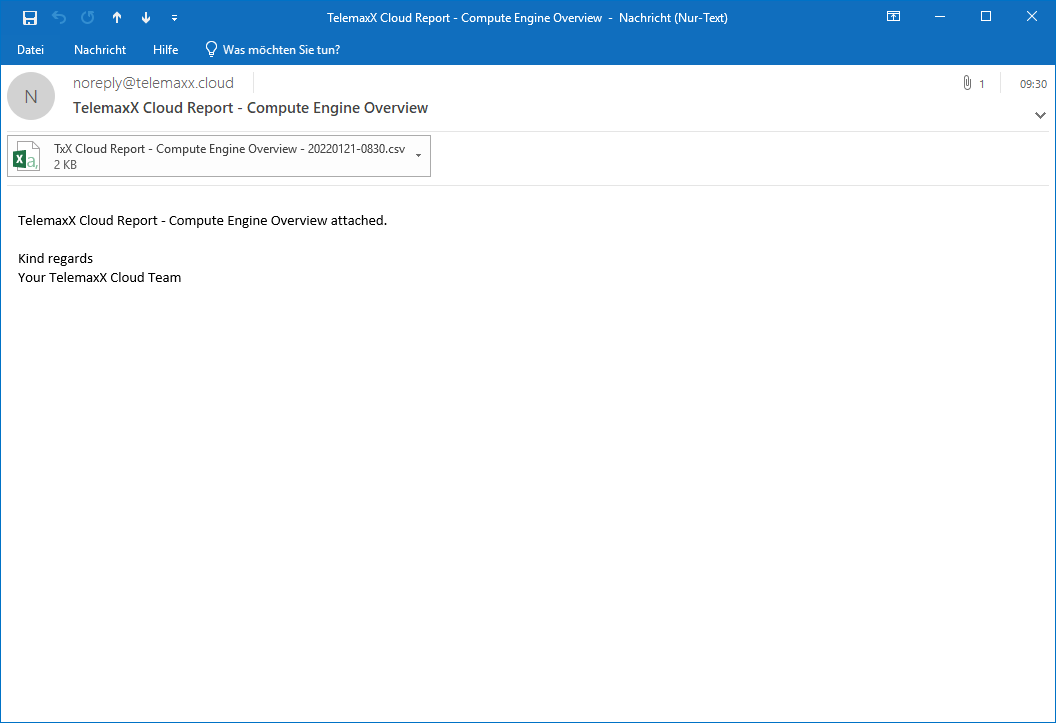This screenshot has height=723, width=1056.
Task: Click the sender avatar circle N
Action: [x=31, y=96]
